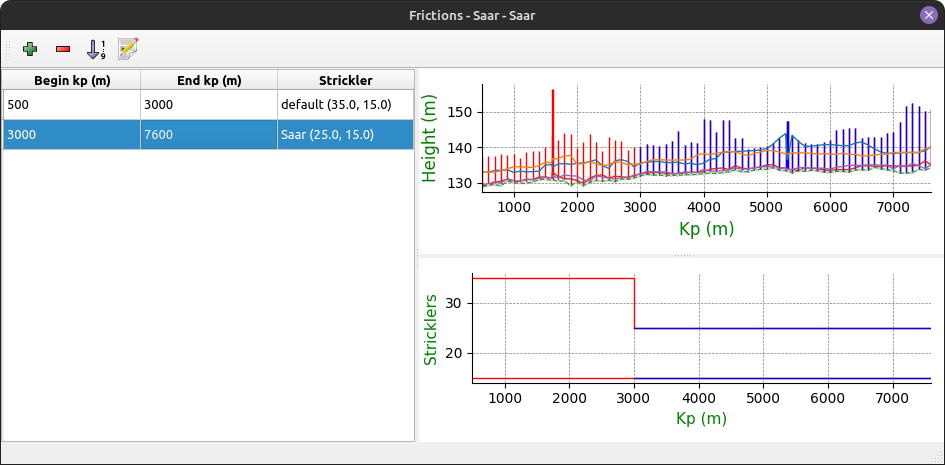Image resolution: width=945 pixels, height=465 pixels.
Task: Click the Strickler column header
Action: [345, 80]
